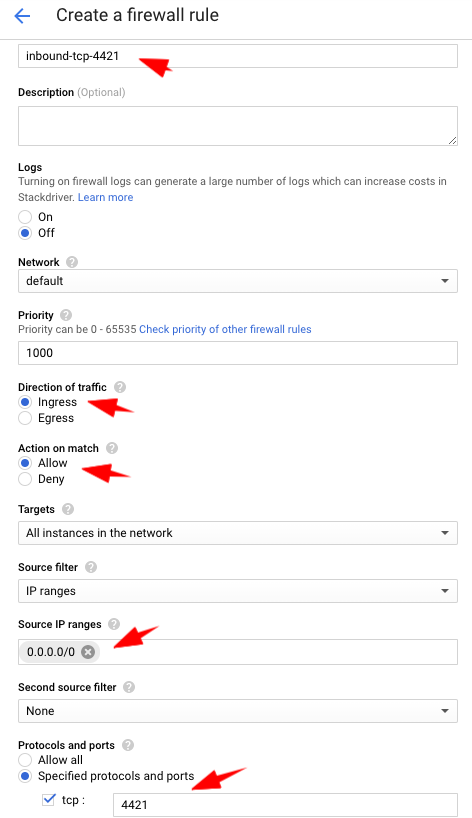Open Targets All instances dropdown
472x818 pixels.
pyautogui.click(x=238, y=533)
